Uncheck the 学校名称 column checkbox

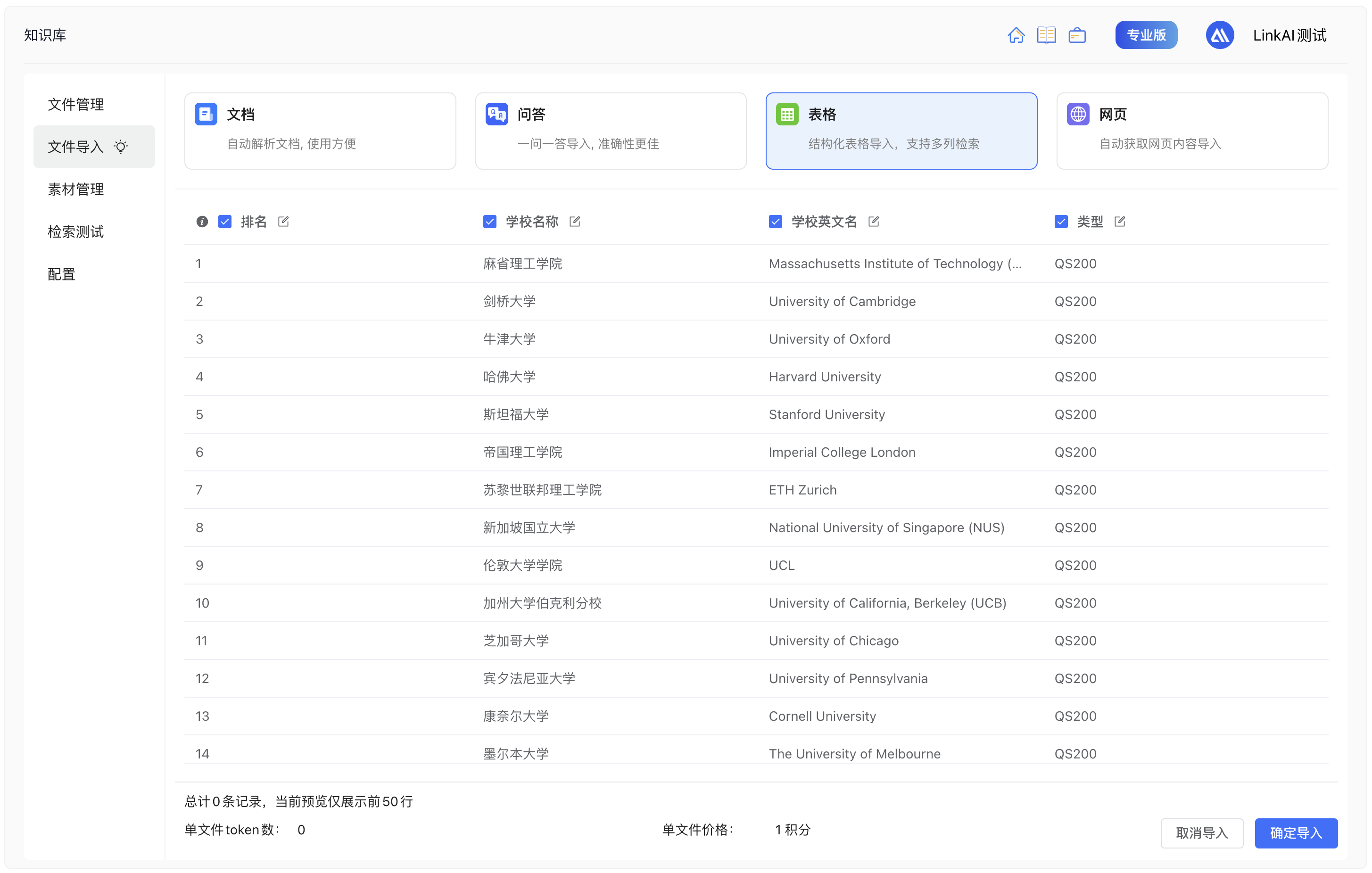point(490,221)
